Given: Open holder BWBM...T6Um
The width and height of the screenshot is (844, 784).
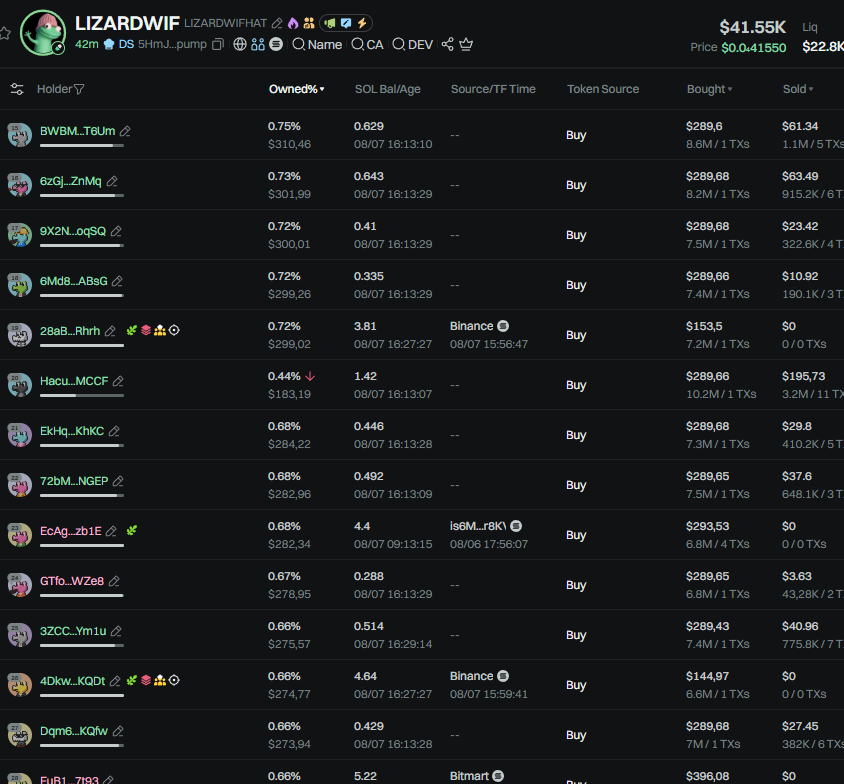Looking at the screenshot, I should (78, 131).
